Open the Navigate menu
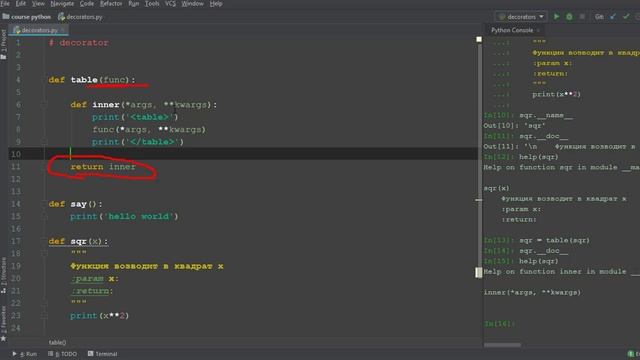 (62, 4)
